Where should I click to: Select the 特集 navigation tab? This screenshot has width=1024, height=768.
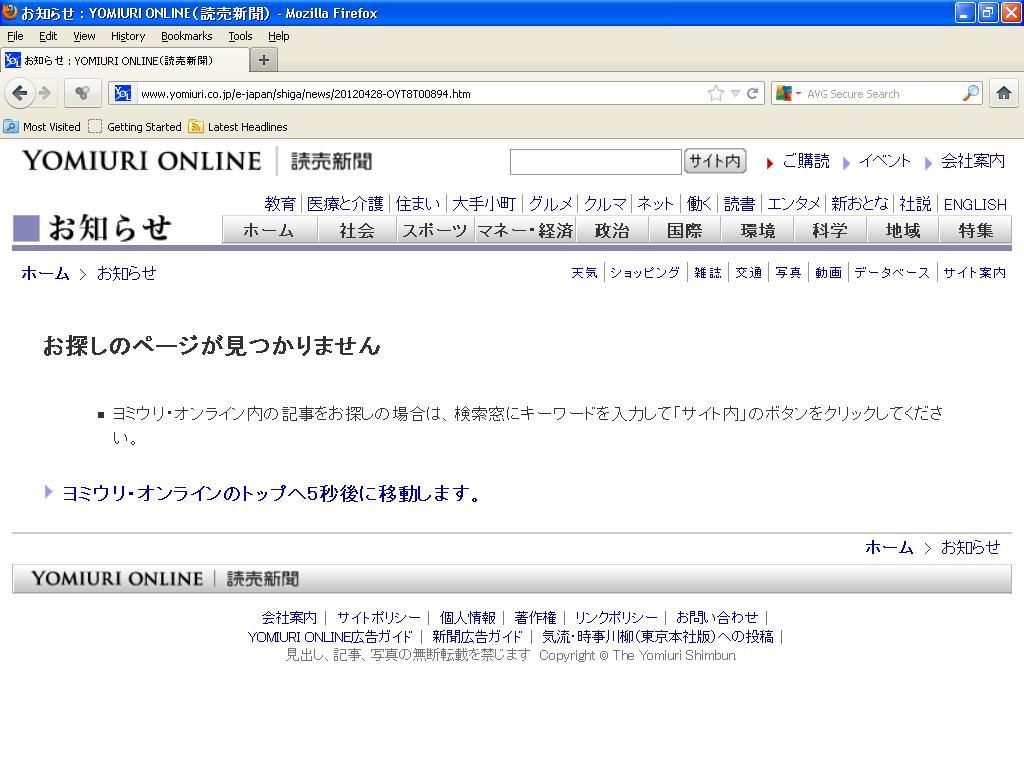[x=976, y=230]
